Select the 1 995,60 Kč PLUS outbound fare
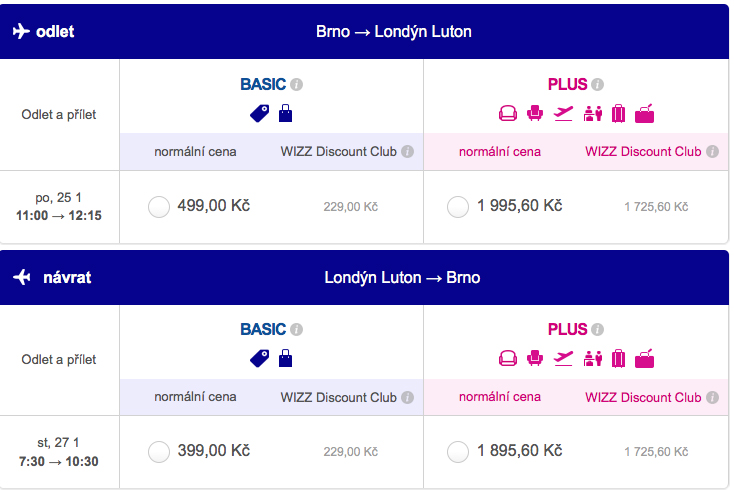734x490 pixels. coord(458,206)
